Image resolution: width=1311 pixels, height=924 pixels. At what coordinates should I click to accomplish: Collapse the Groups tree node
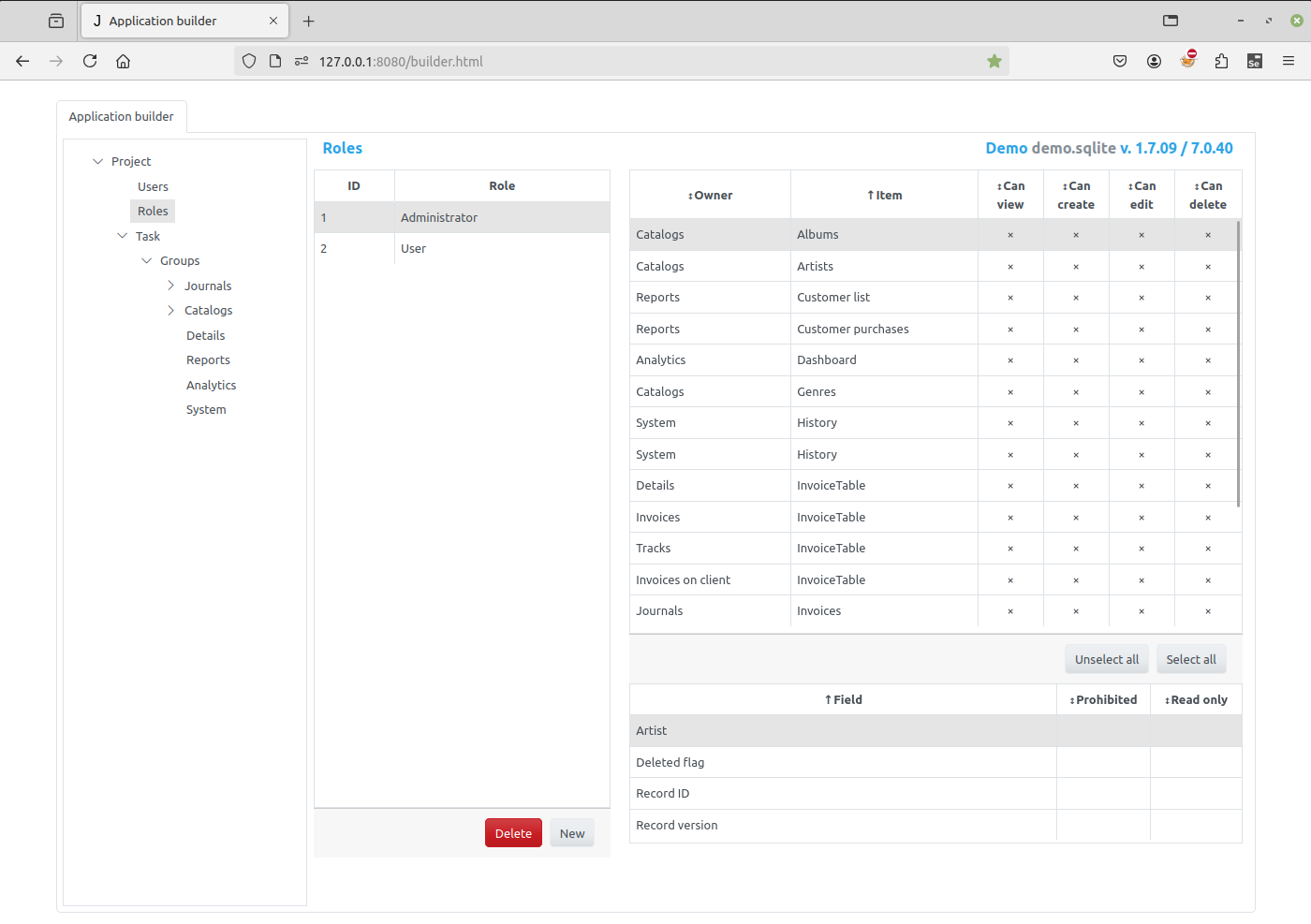146,260
